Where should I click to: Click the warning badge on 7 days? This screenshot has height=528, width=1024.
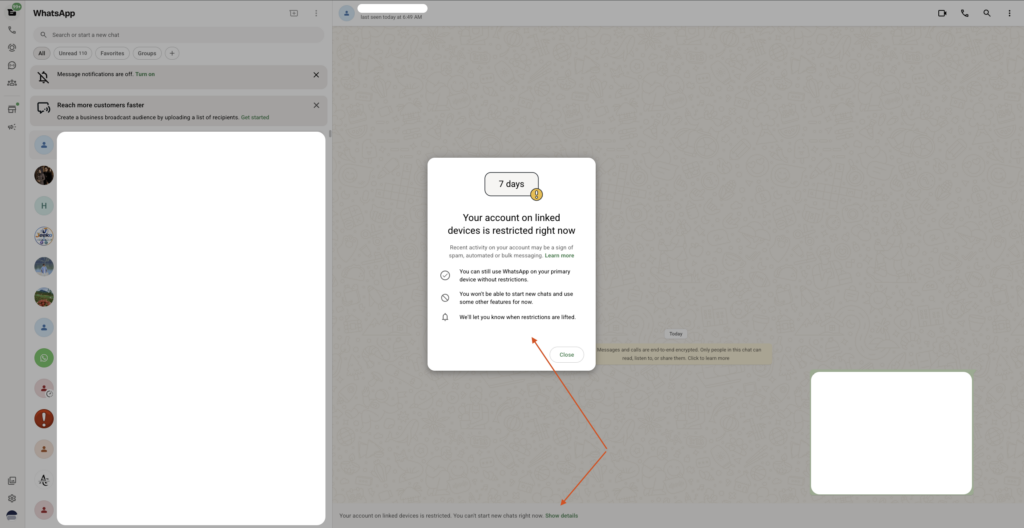click(536, 194)
